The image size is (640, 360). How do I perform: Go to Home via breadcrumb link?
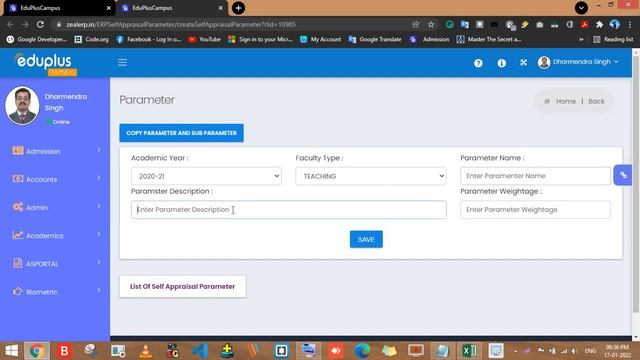[566, 101]
